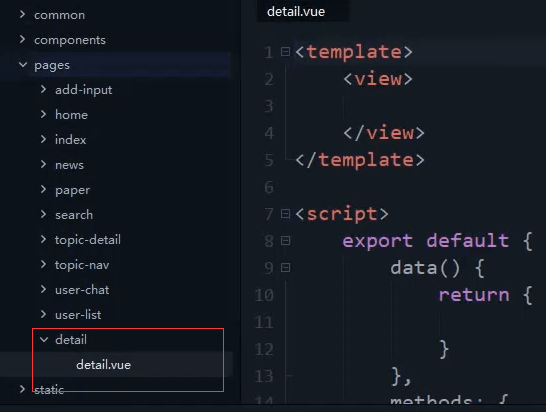Select the components folder label
Image resolution: width=546 pixels, height=412 pixels.
[x=70, y=40]
